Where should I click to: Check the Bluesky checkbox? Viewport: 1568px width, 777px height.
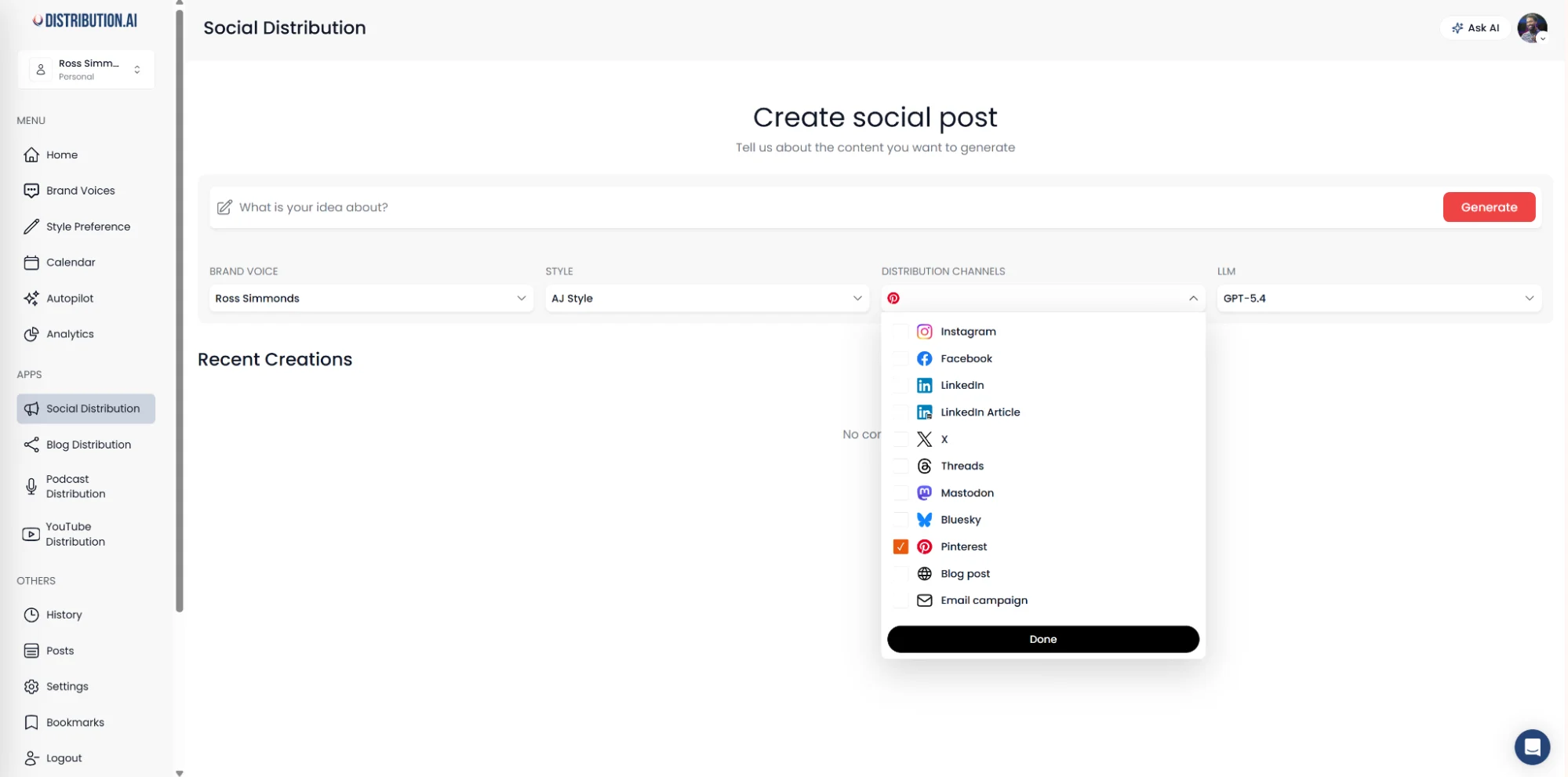(x=900, y=520)
